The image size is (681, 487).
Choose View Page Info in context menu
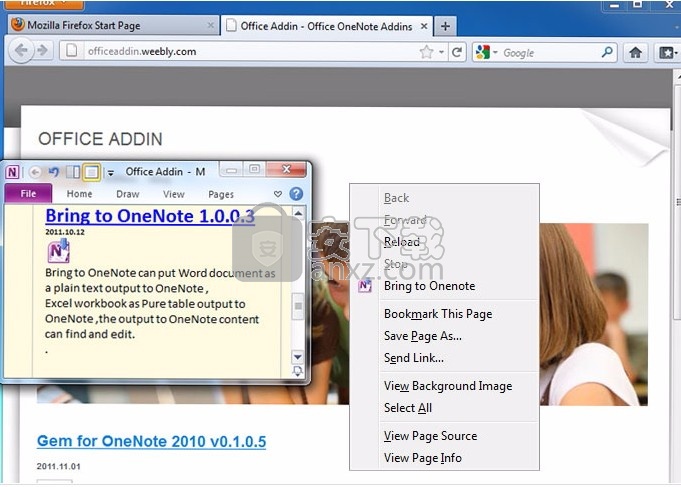click(x=444, y=458)
